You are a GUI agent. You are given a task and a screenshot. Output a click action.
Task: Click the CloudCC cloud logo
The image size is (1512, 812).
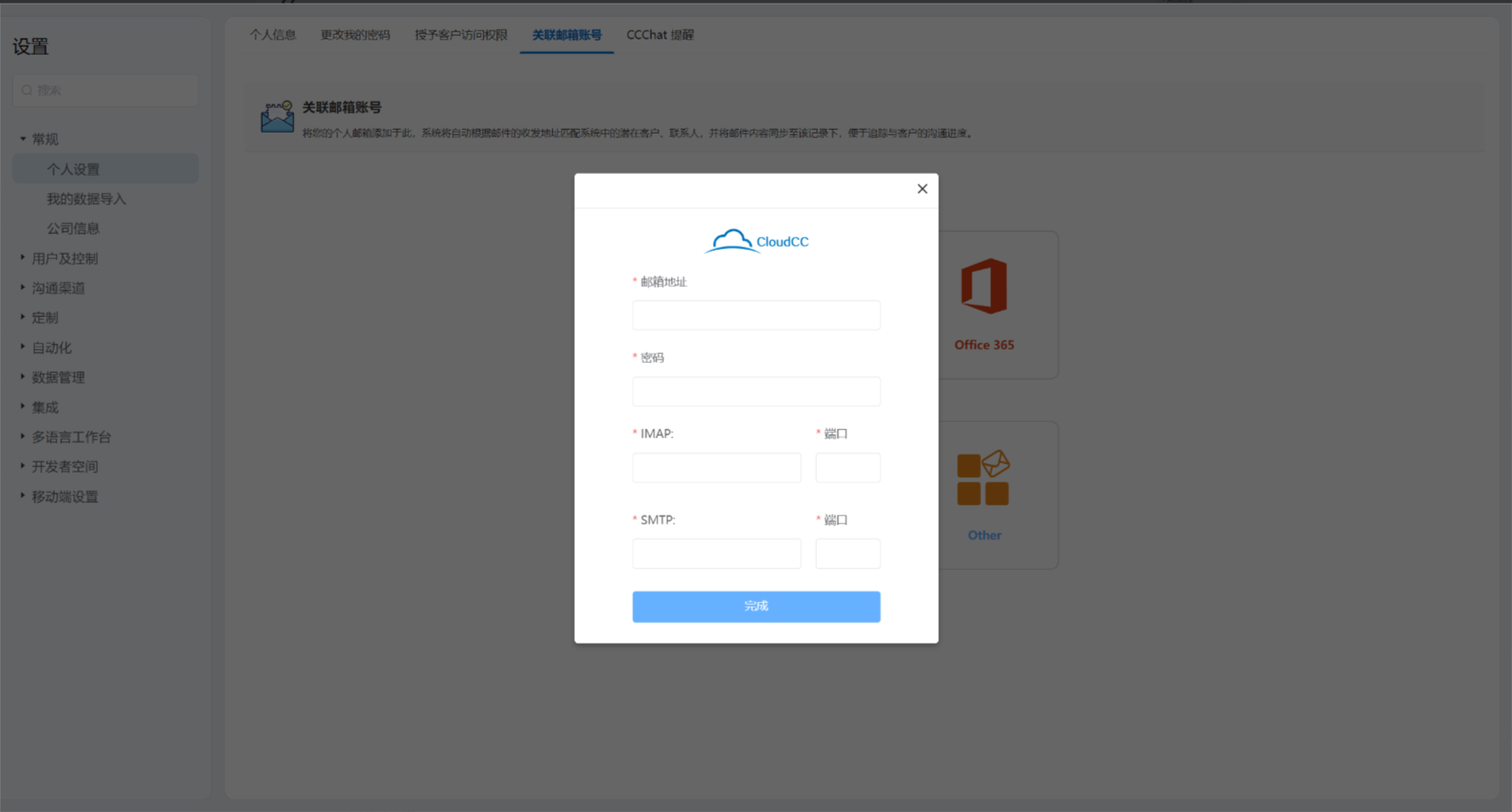point(732,241)
